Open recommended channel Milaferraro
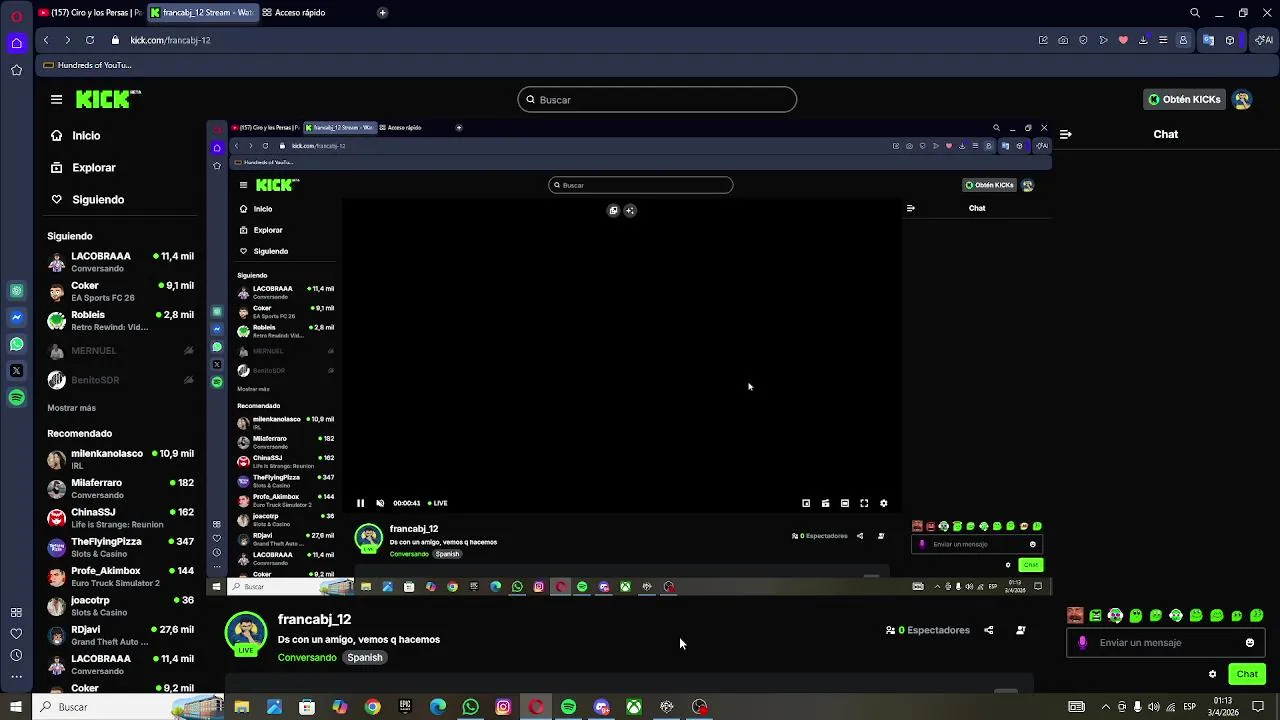The height and width of the screenshot is (720, 1280). click(x=120, y=488)
